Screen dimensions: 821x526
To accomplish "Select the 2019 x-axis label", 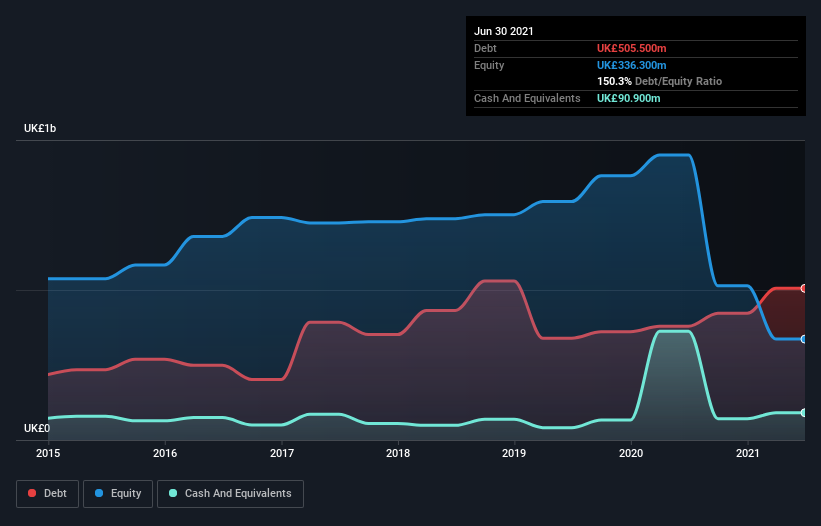I will tap(514, 453).
